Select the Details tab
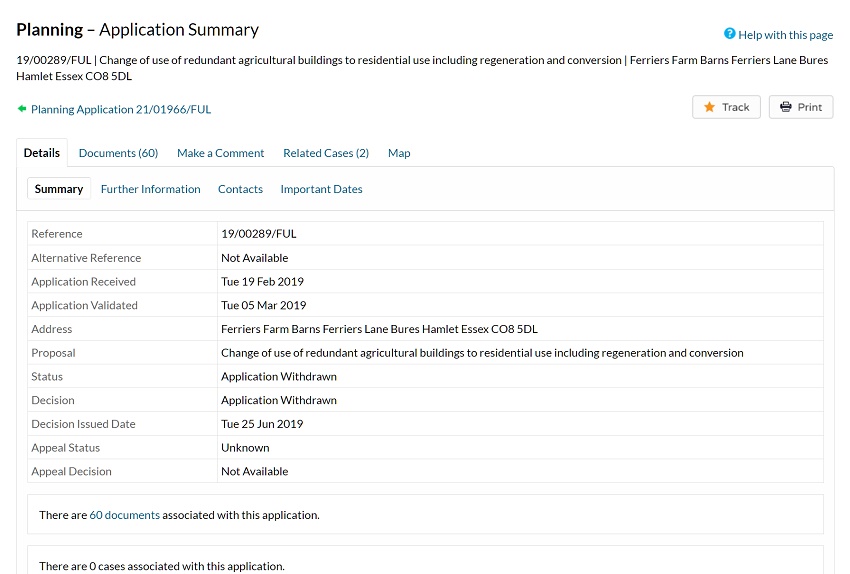850x574 pixels. tap(42, 153)
